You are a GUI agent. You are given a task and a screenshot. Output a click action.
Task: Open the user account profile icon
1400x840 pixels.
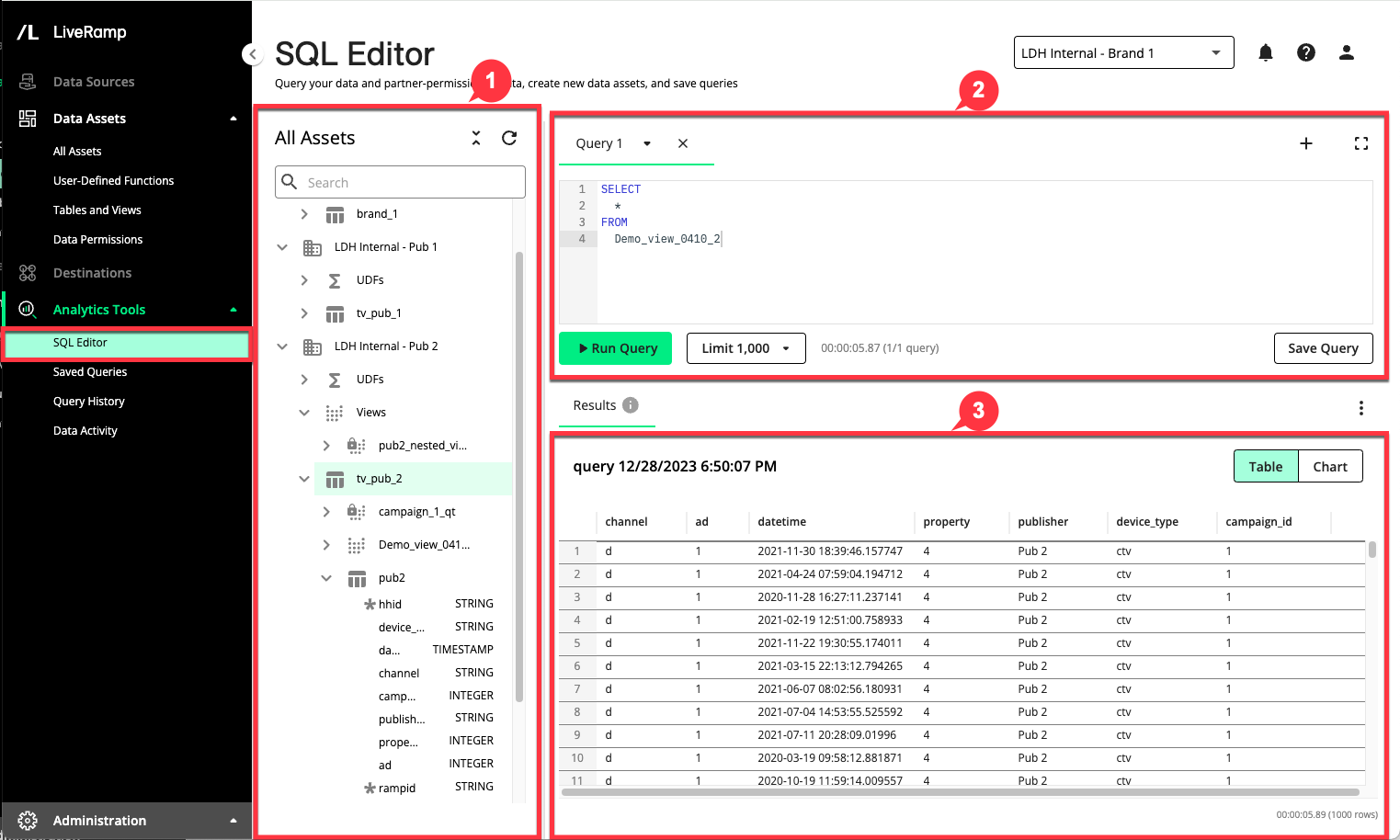point(1347,52)
